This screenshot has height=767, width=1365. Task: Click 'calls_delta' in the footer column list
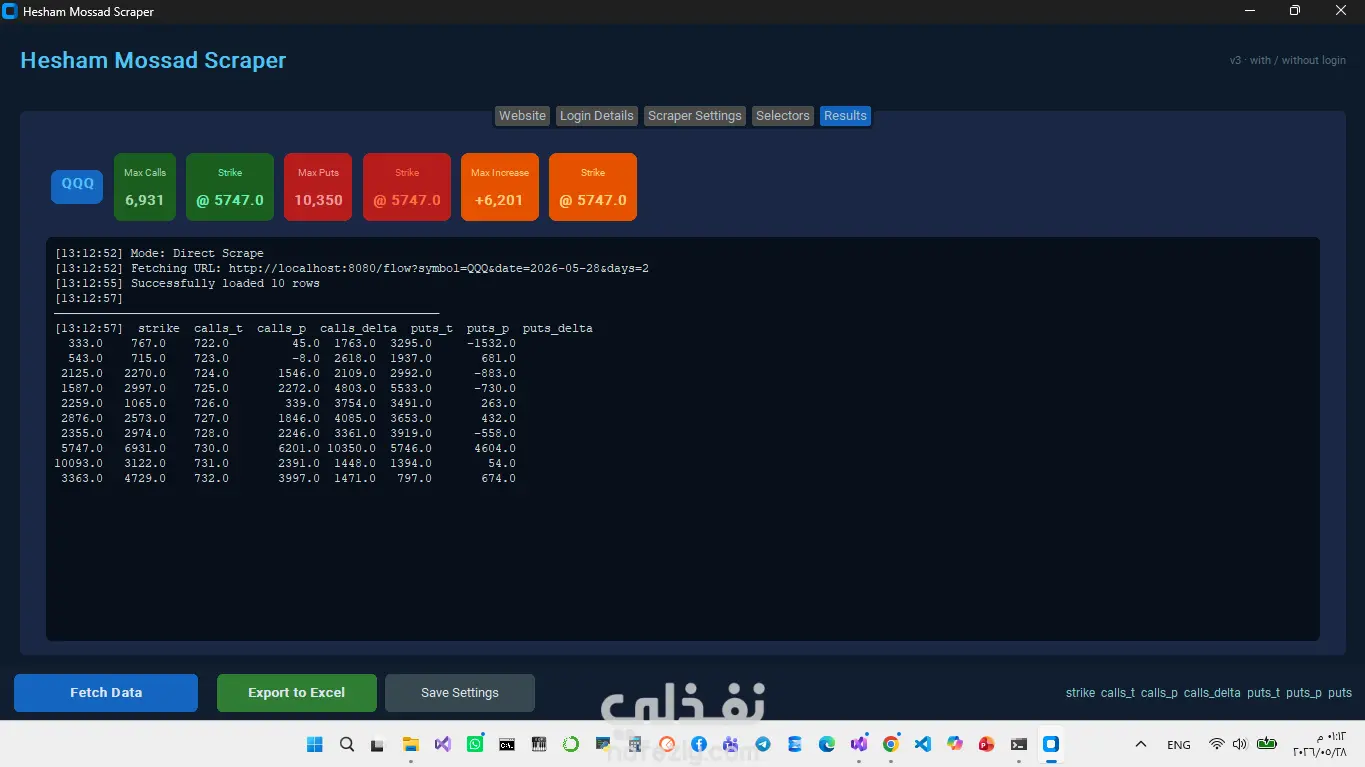coord(1212,693)
